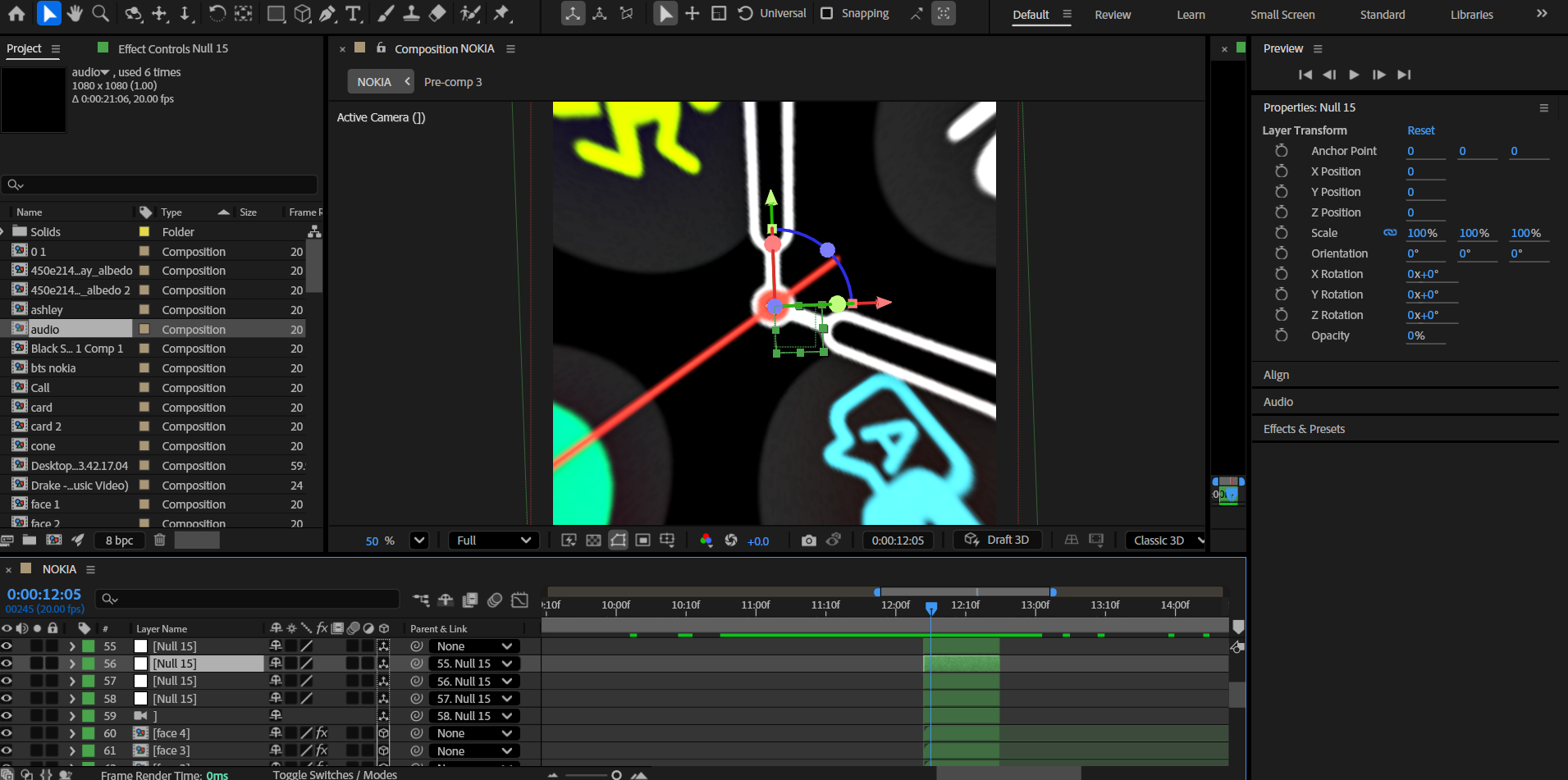Select the Pen tool
This screenshot has width=1568, height=780.
tap(327, 13)
